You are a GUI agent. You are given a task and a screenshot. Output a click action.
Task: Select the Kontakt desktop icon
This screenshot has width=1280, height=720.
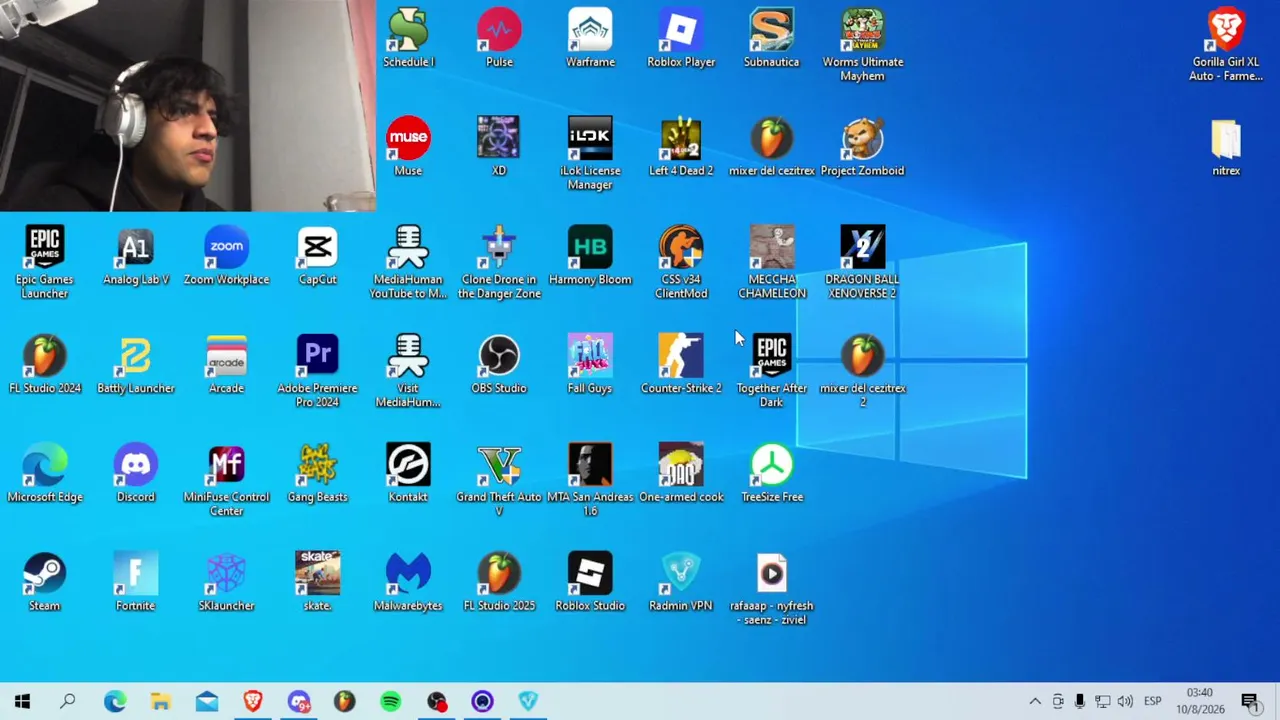tap(408, 474)
